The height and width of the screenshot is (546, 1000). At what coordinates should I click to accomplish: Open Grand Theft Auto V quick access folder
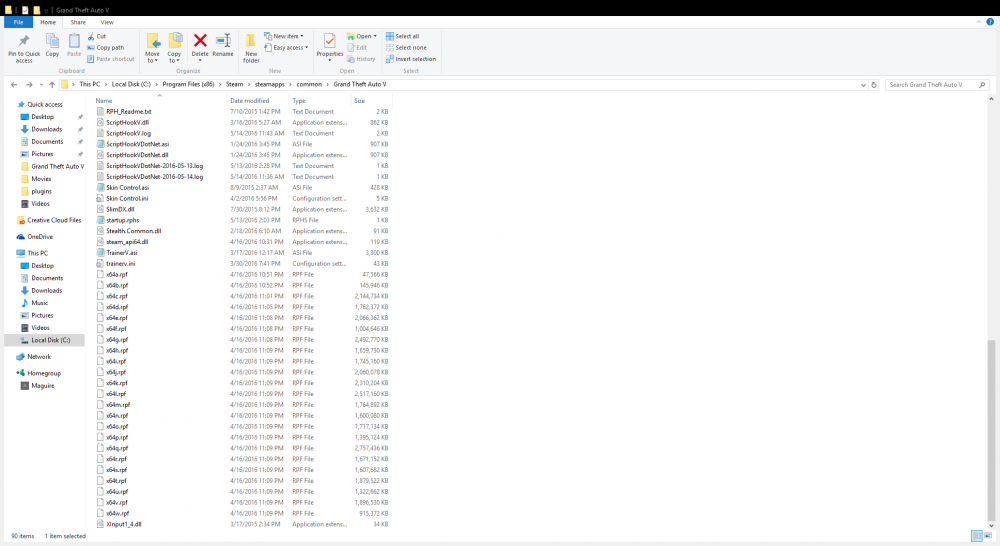click(57, 166)
